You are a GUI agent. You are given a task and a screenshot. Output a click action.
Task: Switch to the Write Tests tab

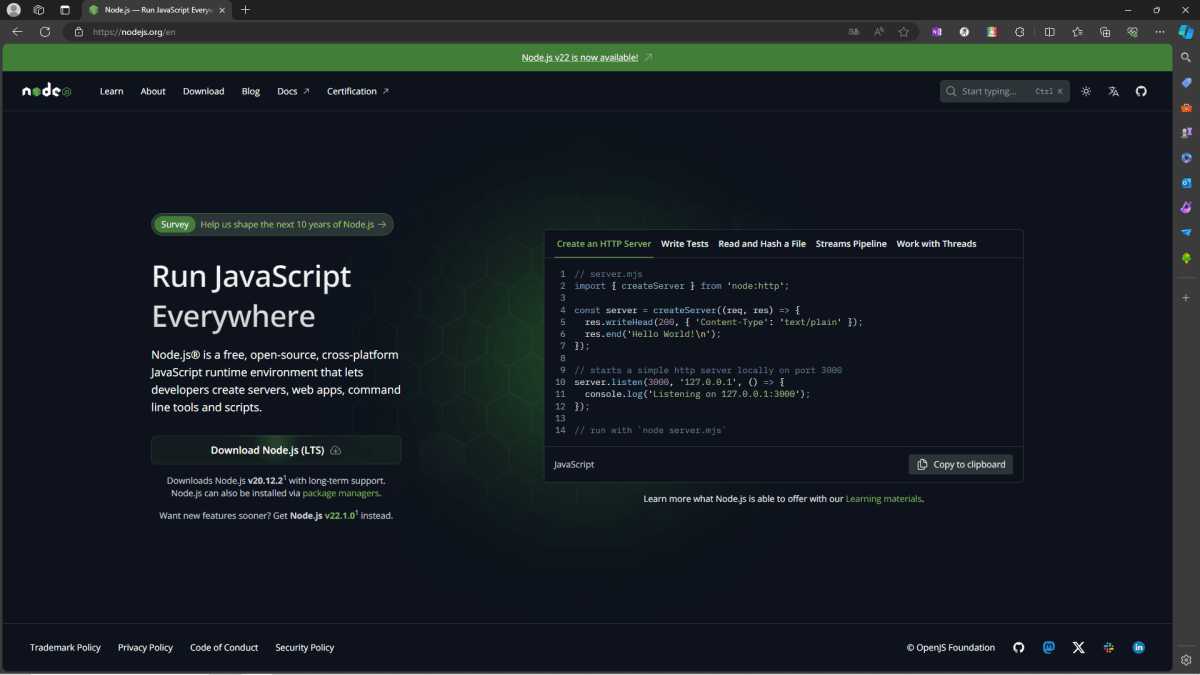click(684, 244)
